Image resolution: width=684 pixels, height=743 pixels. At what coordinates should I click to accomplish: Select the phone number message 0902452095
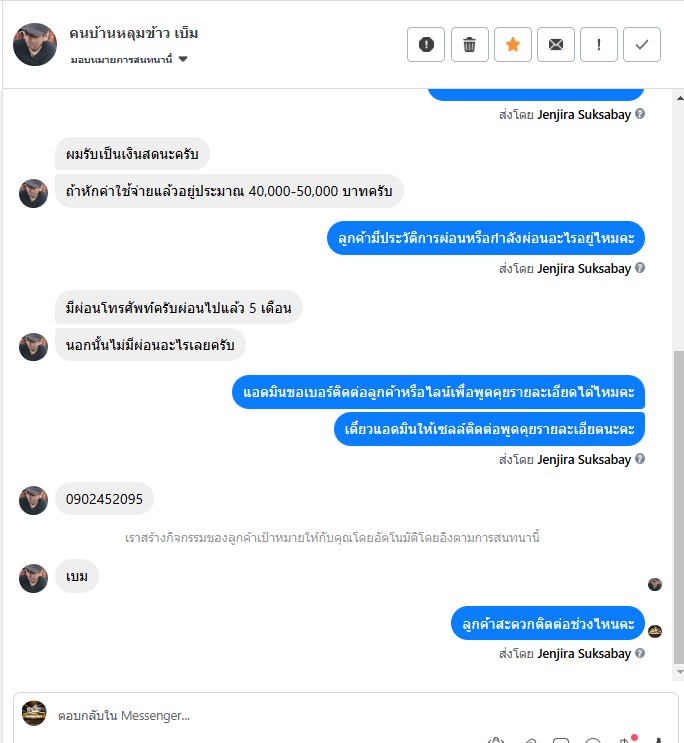[104, 499]
